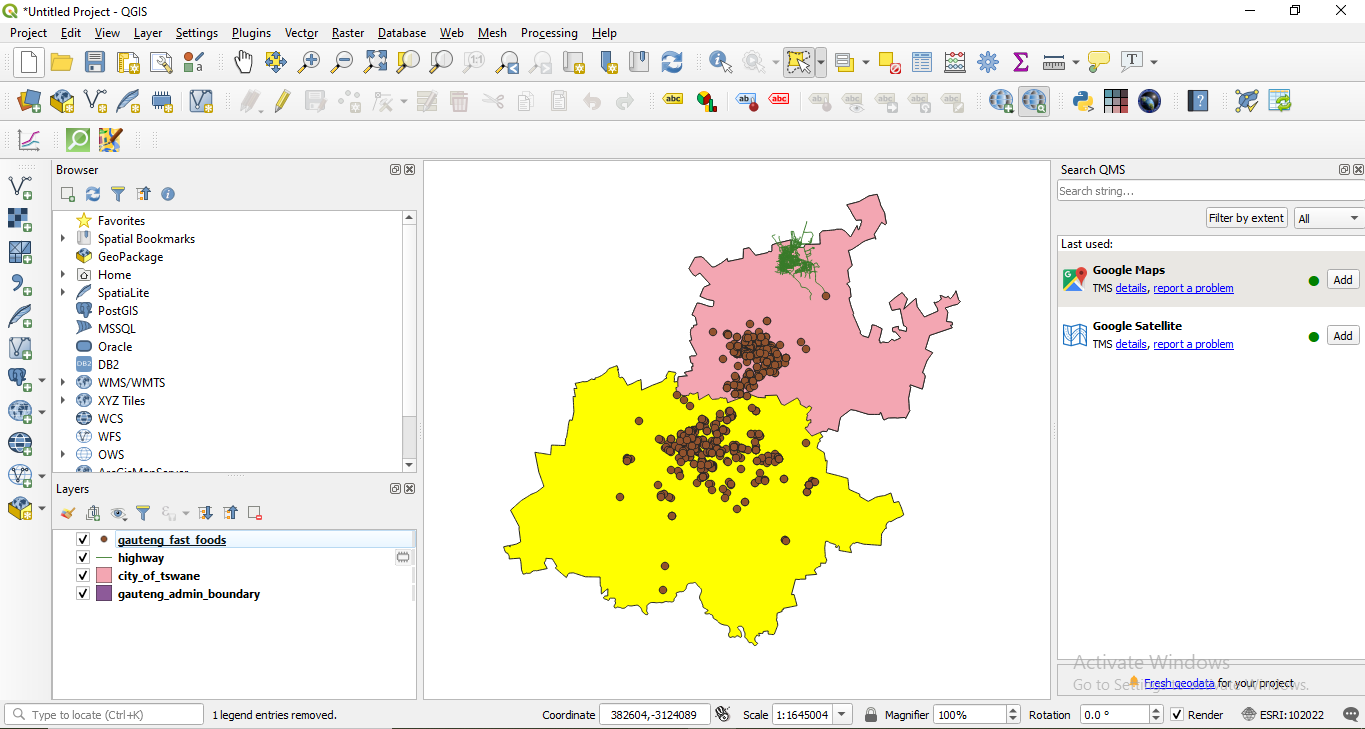Image resolution: width=1365 pixels, height=729 pixels.
Task: Click the Search QMS globe toolbar icon
Action: (1034, 101)
